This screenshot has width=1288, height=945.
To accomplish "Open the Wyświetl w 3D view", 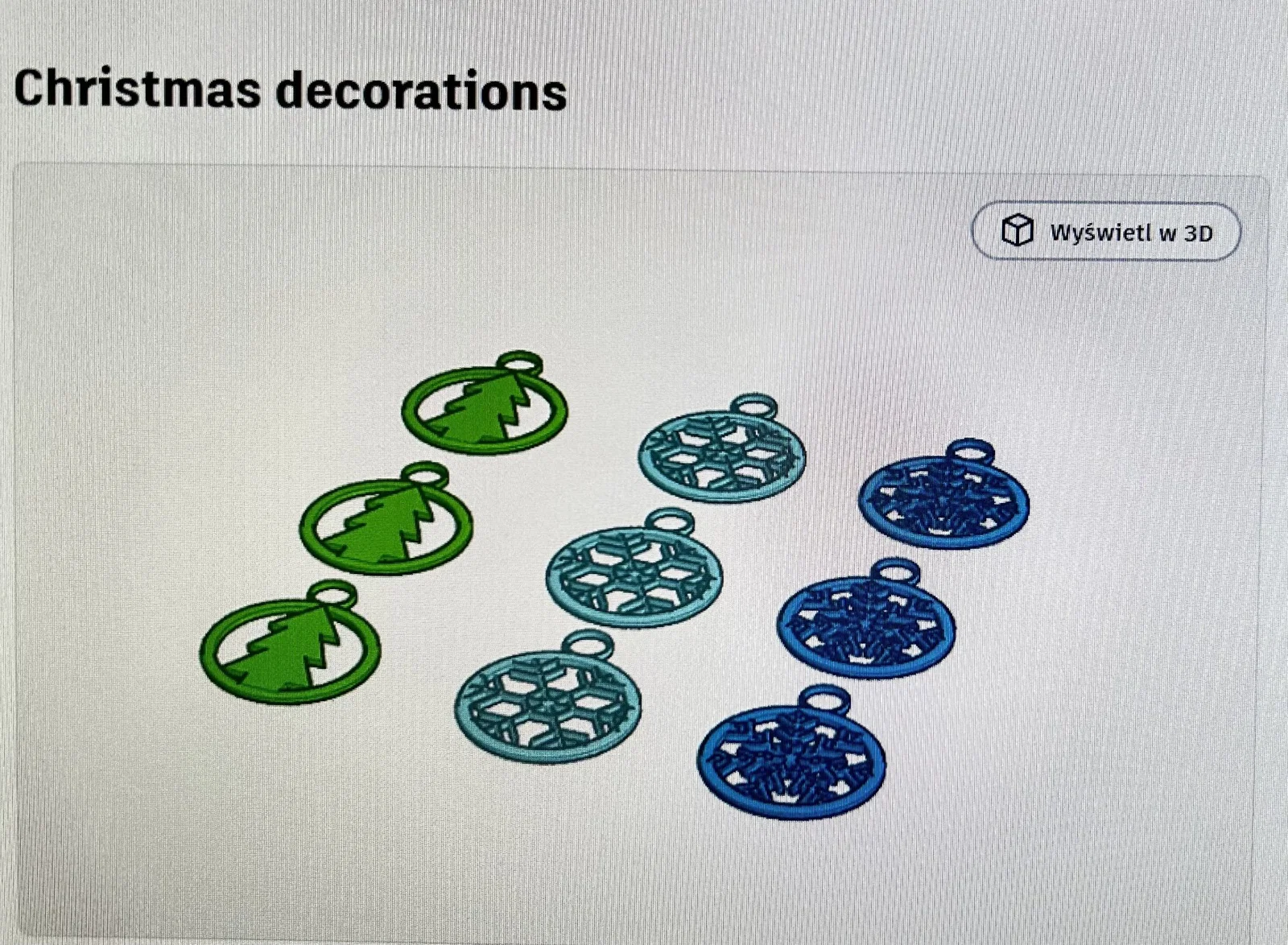I will click(x=1106, y=232).
